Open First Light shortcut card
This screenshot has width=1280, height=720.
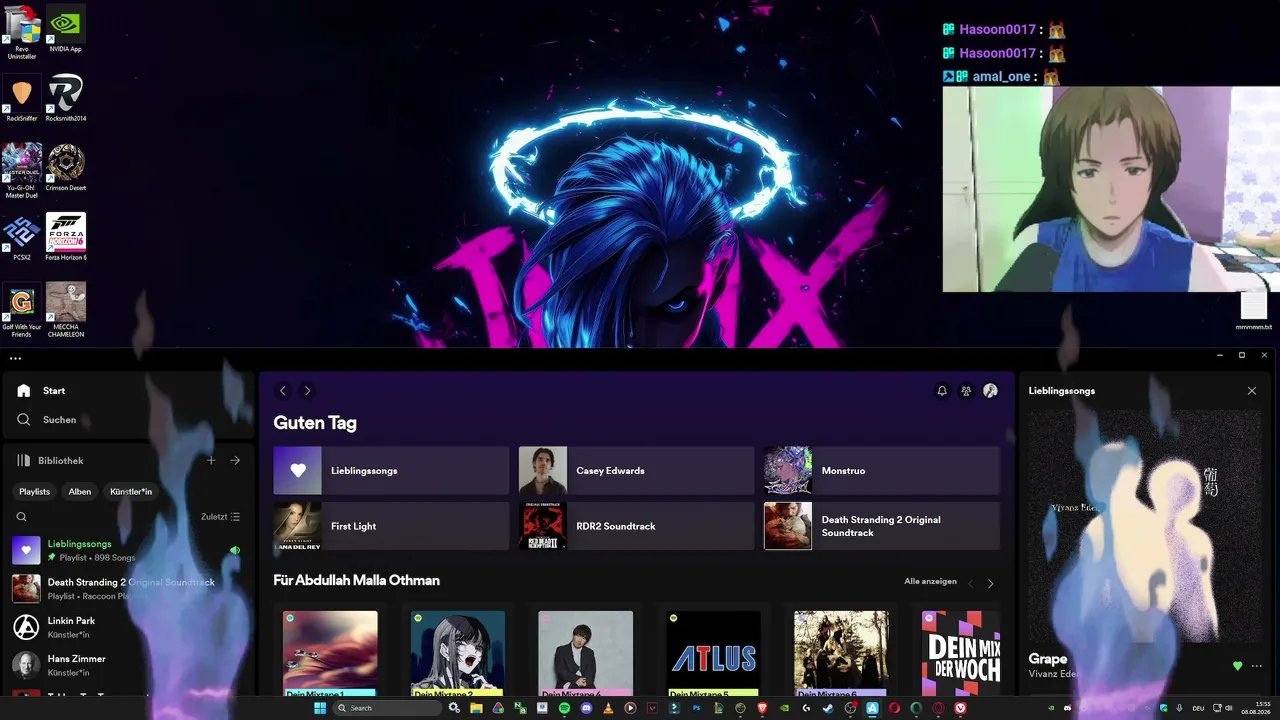(391, 526)
